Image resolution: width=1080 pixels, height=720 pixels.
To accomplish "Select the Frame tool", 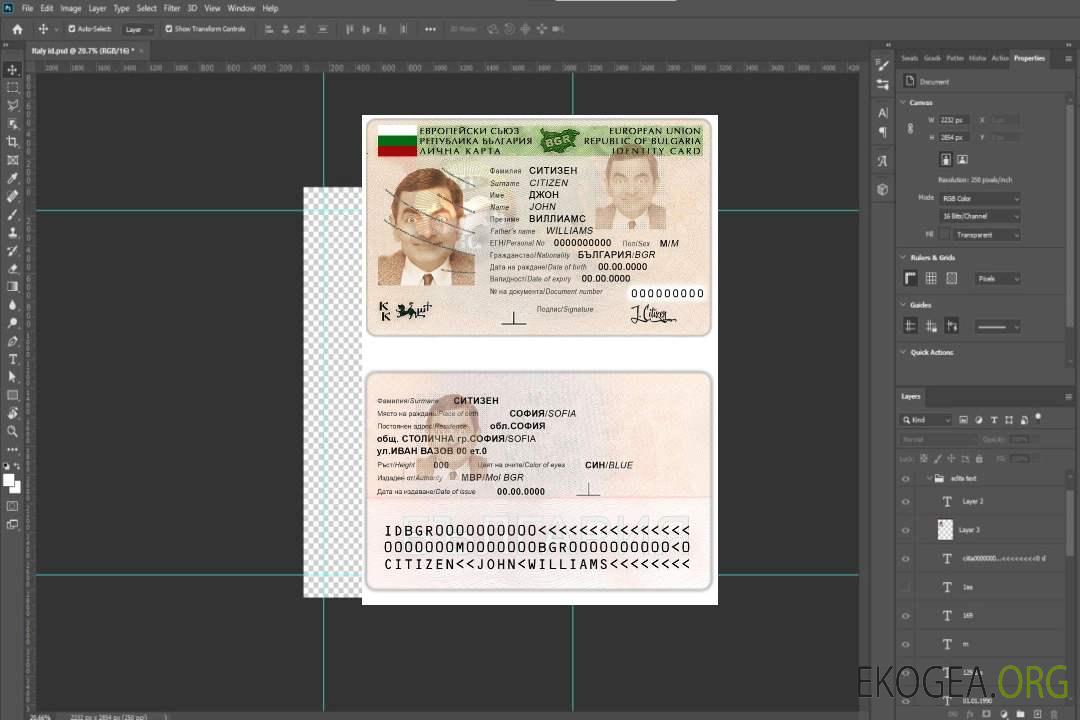I will 12,160.
